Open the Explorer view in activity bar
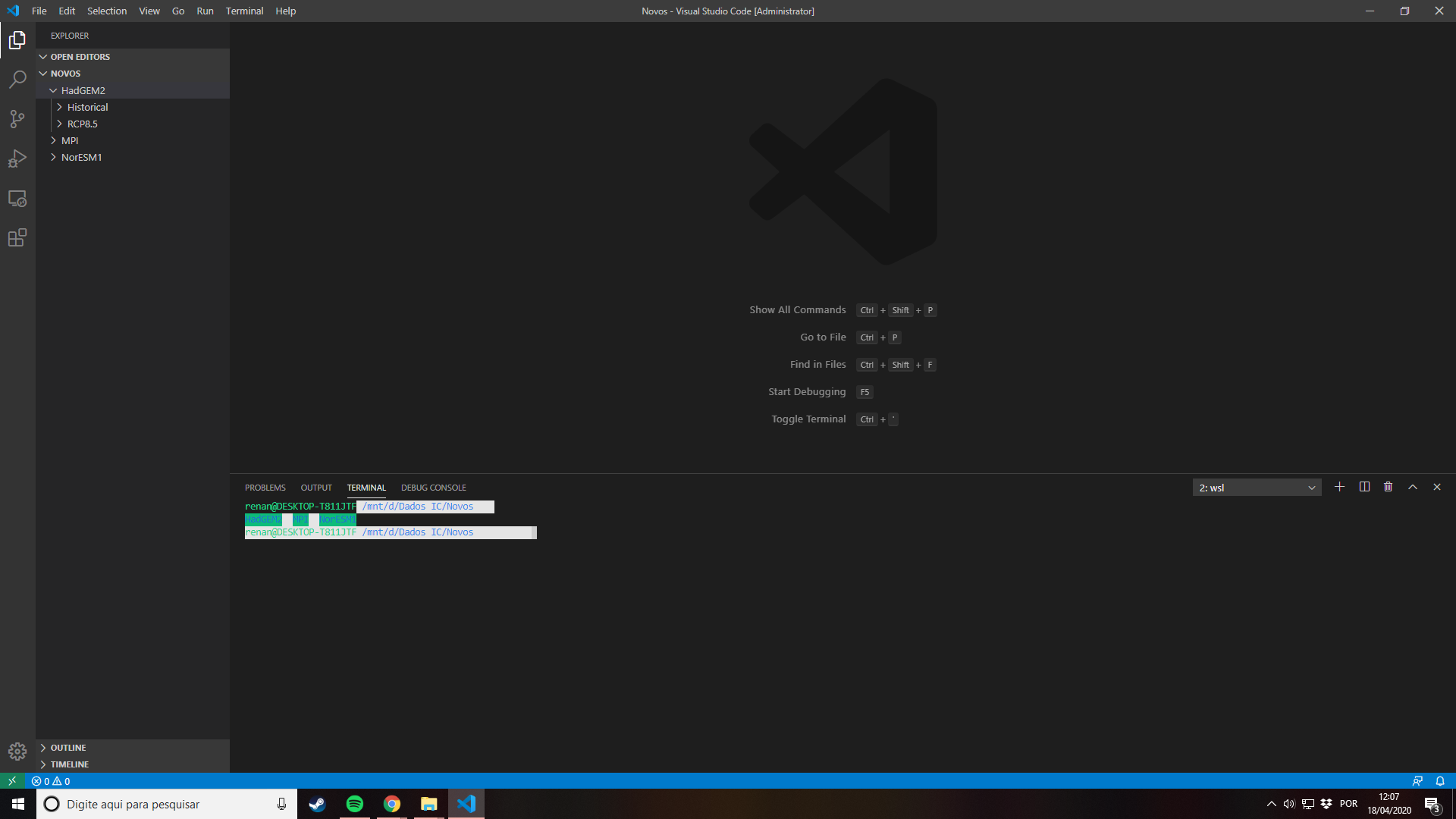The width and height of the screenshot is (1456, 819). [17, 40]
